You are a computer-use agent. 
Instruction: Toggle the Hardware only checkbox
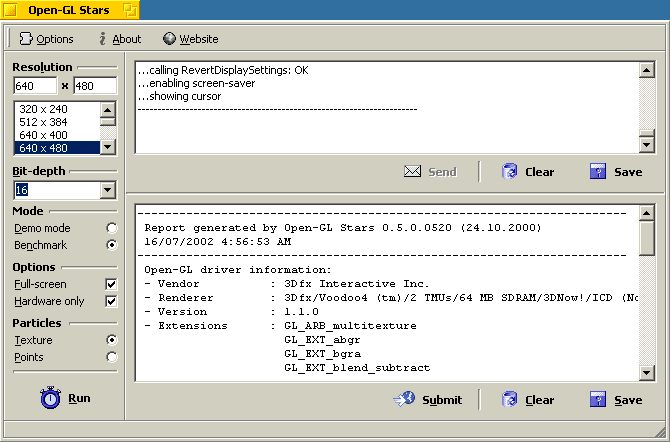click(111, 301)
